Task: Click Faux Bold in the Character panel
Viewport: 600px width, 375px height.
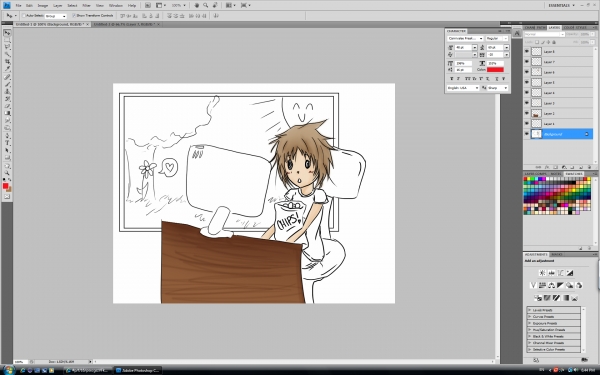Action: (x=452, y=78)
